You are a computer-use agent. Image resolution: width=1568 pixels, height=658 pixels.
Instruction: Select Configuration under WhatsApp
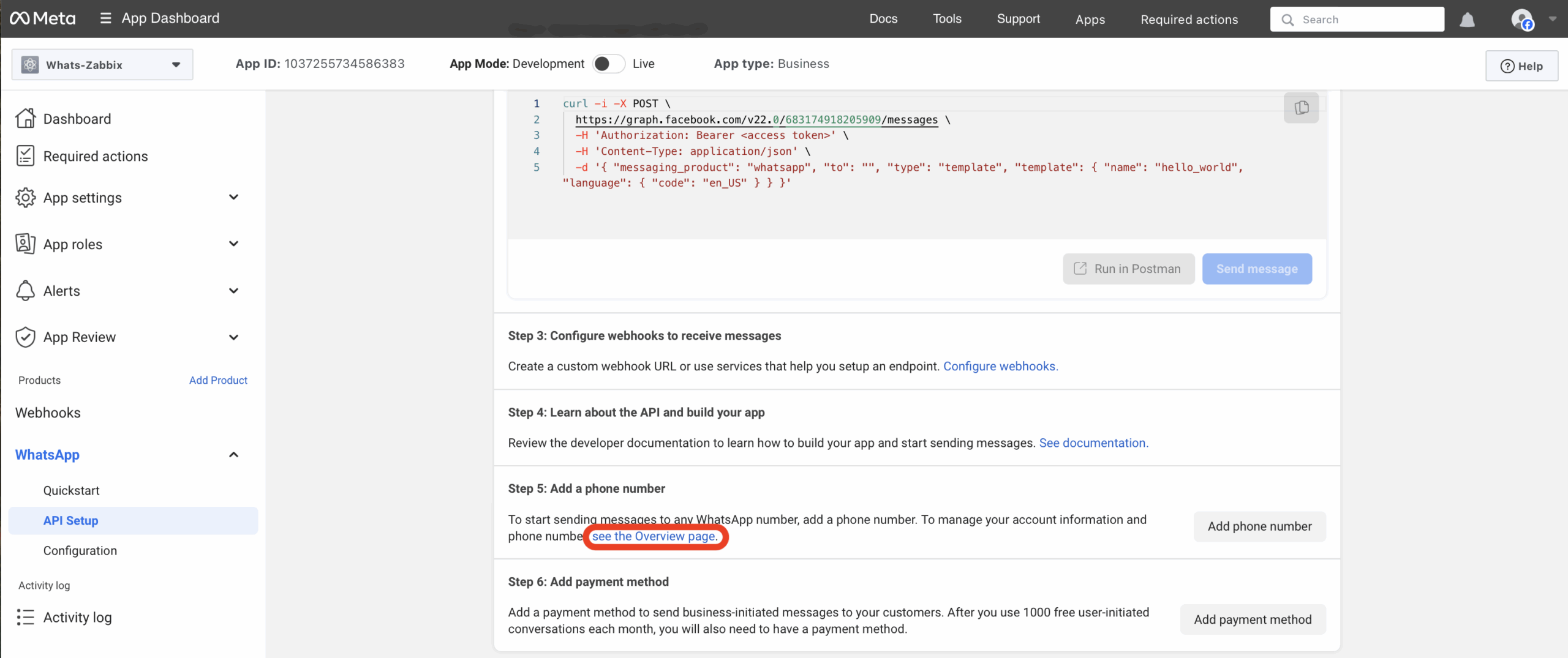[80, 550]
